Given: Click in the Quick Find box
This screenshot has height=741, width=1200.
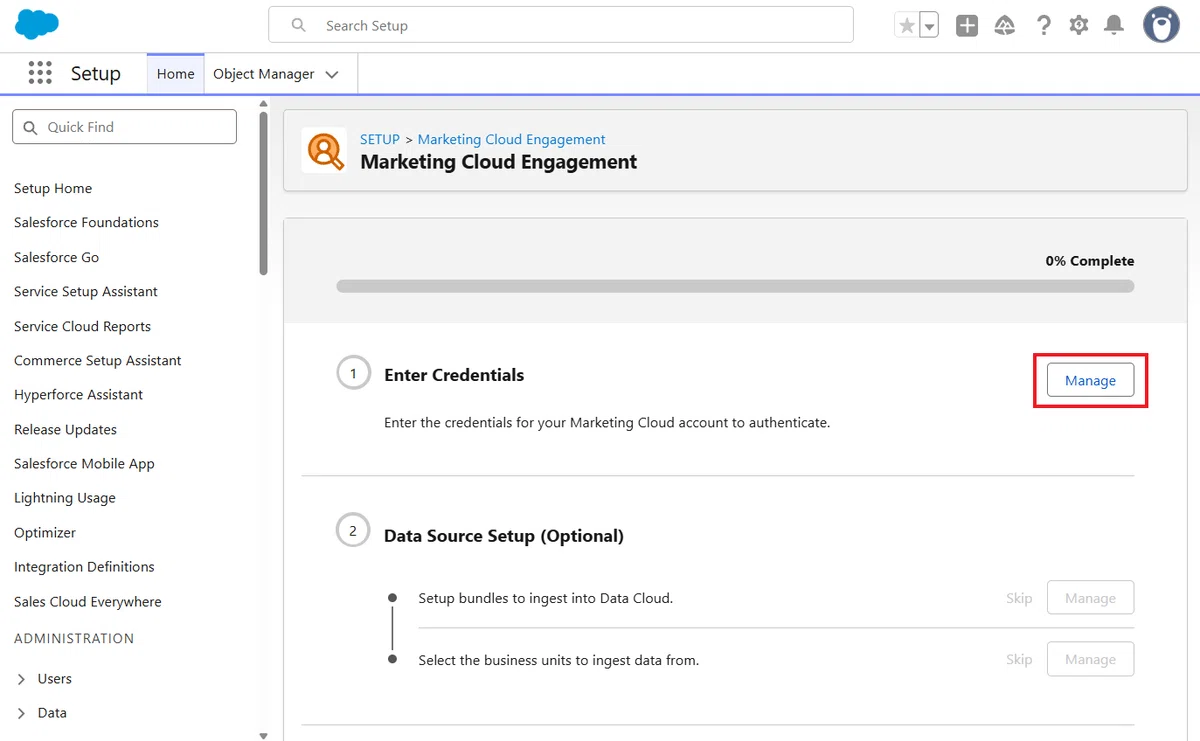Looking at the screenshot, I should click(x=124, y=127).
